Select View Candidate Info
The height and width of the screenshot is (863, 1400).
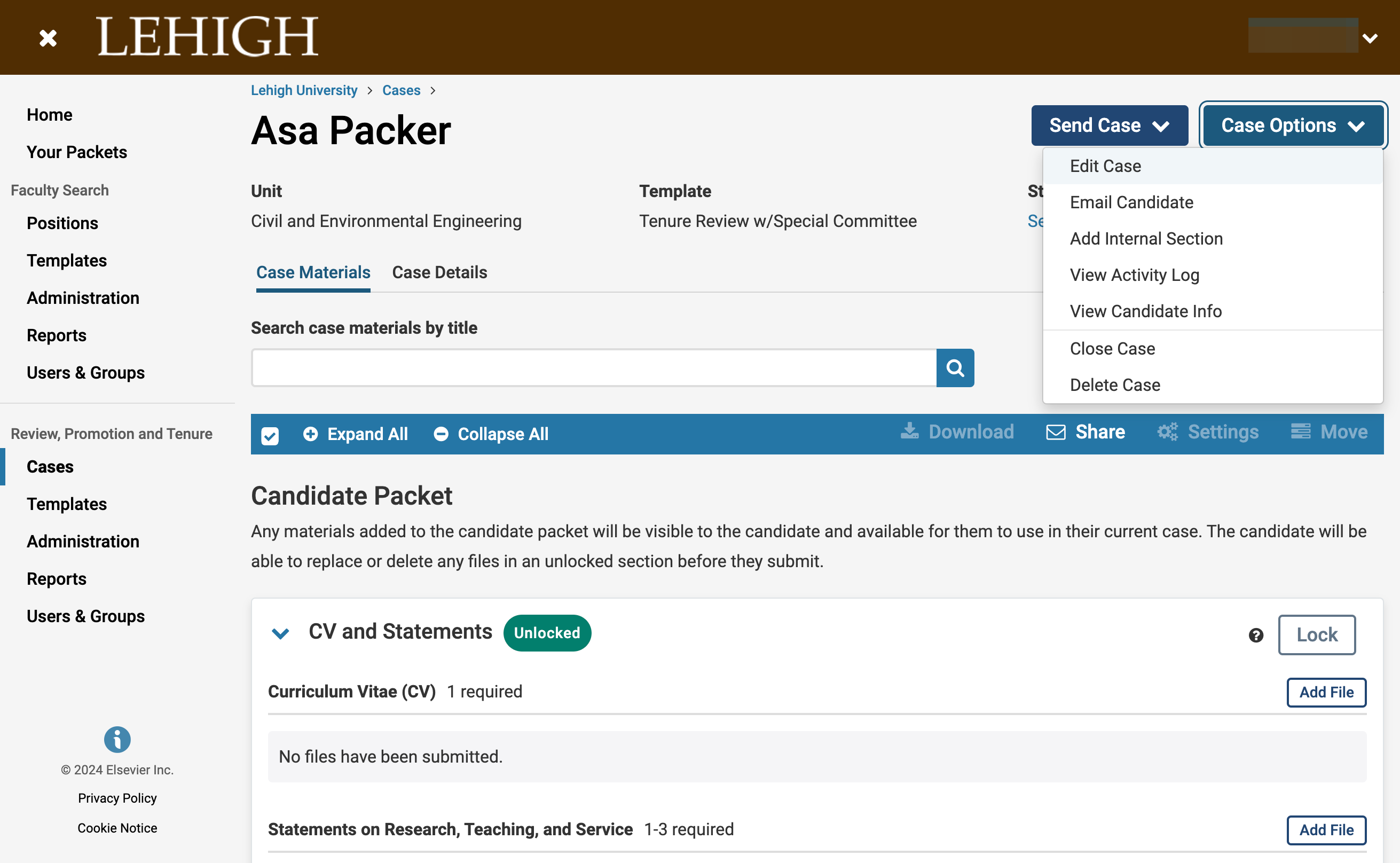pyautogui.click(x=1212, y=311)
